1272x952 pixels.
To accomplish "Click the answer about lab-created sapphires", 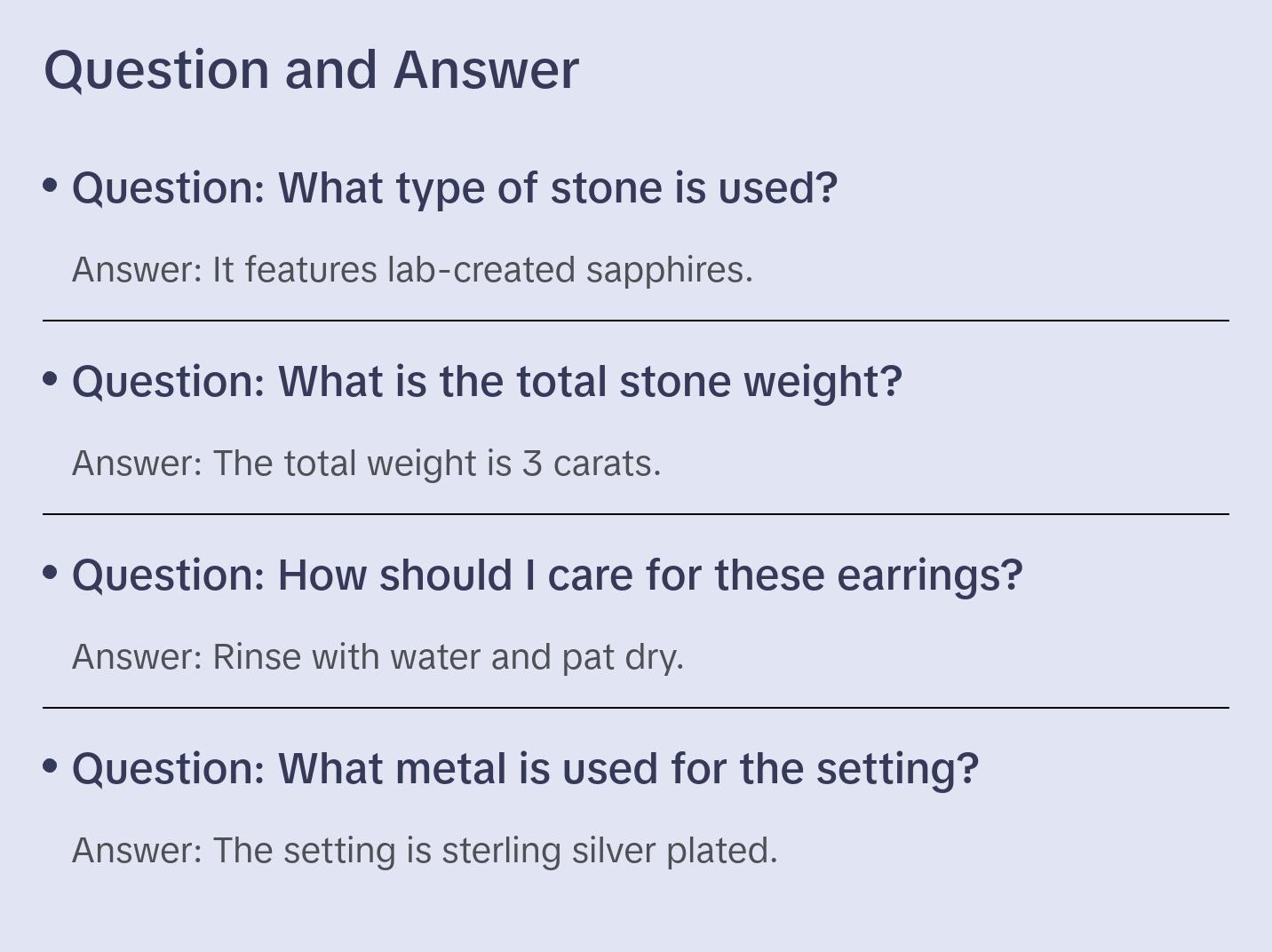I will [x=412, y=270].
